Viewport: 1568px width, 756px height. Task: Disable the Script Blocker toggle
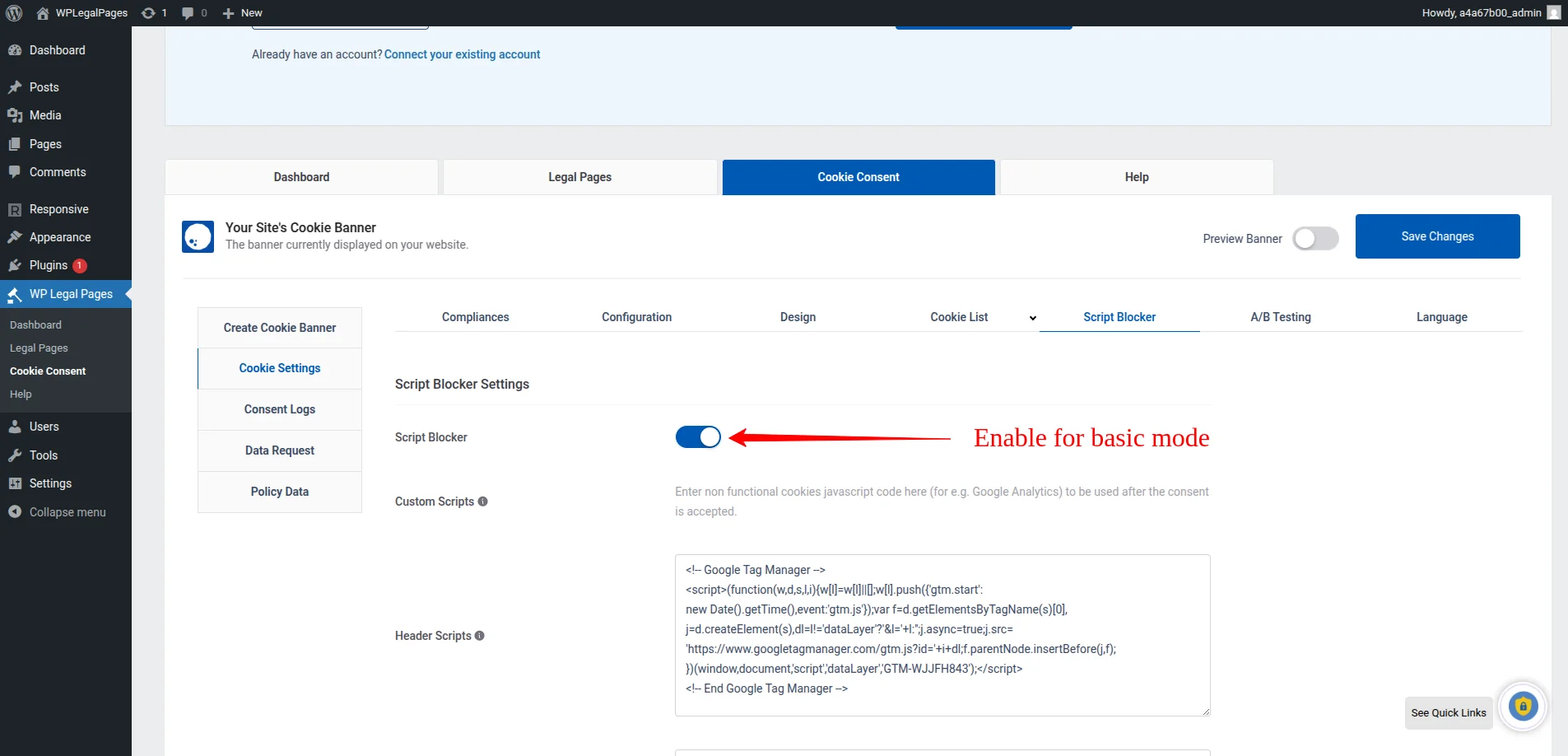(x=699, y=436)
